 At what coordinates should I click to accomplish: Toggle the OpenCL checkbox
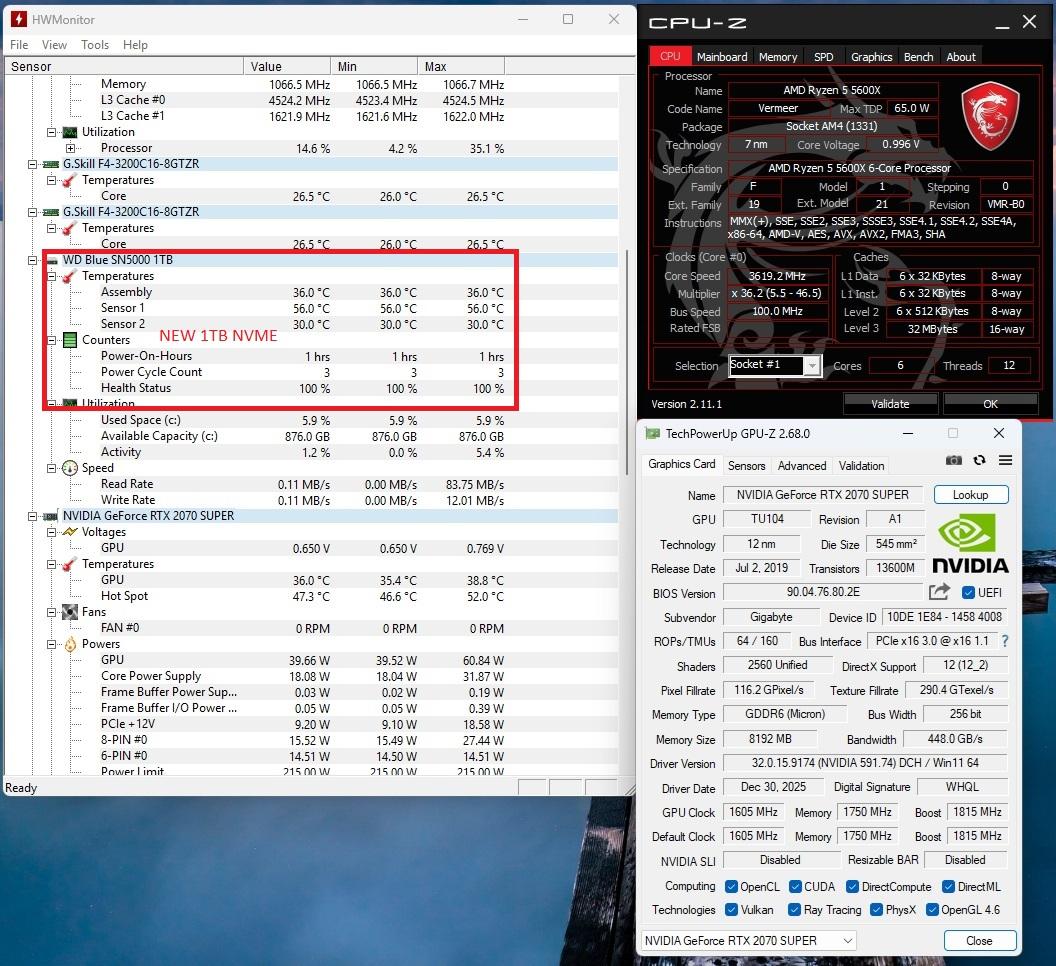(x=731, y=887)
